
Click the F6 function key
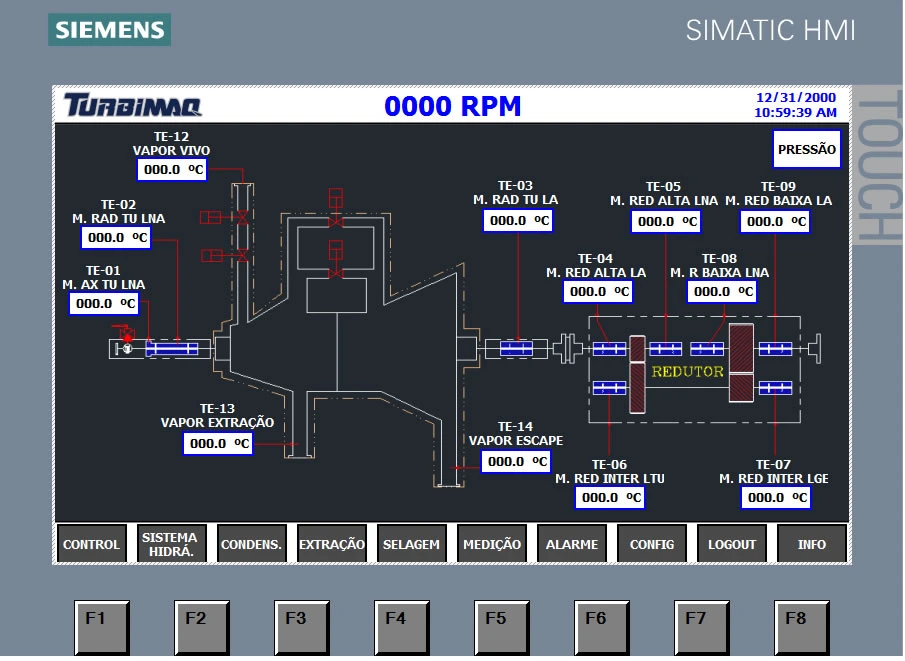pyautogui.click(x=601, y=627)
